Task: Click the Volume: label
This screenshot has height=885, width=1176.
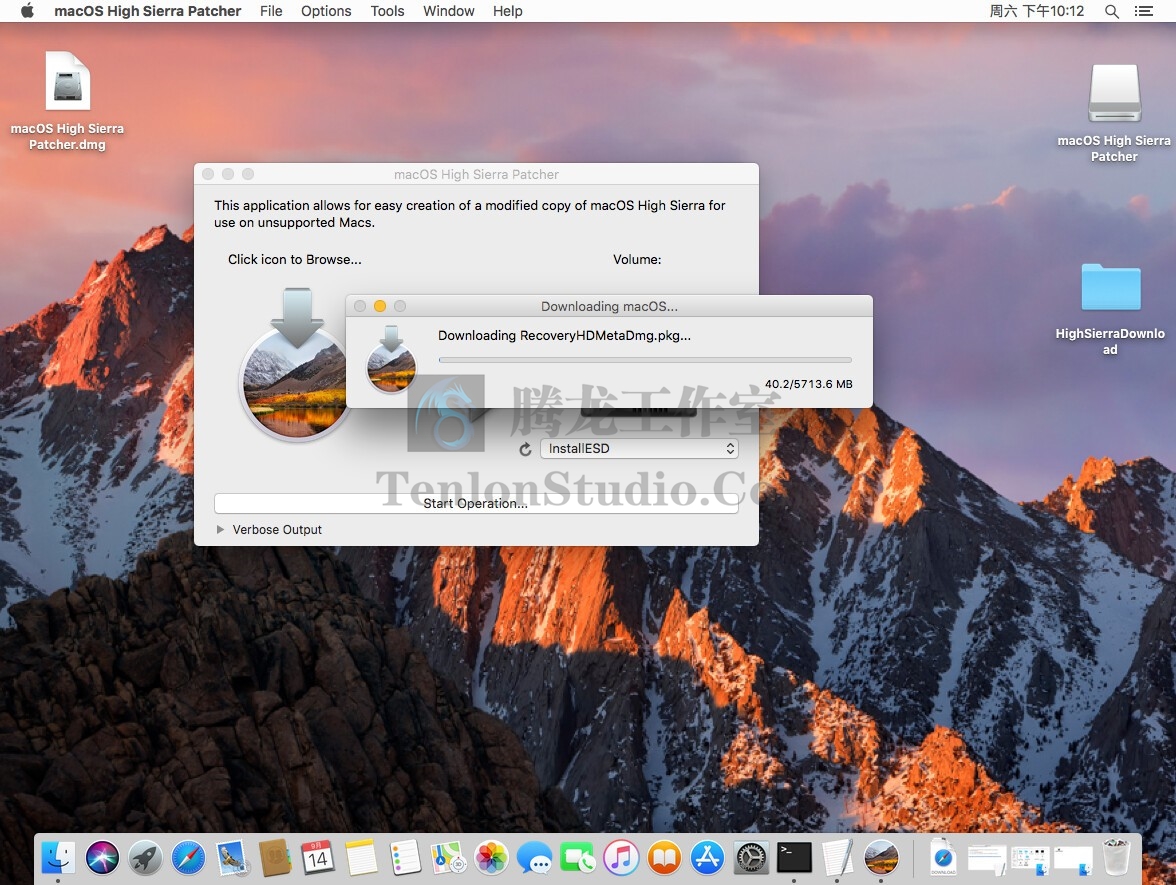Action: click(637, 260)
